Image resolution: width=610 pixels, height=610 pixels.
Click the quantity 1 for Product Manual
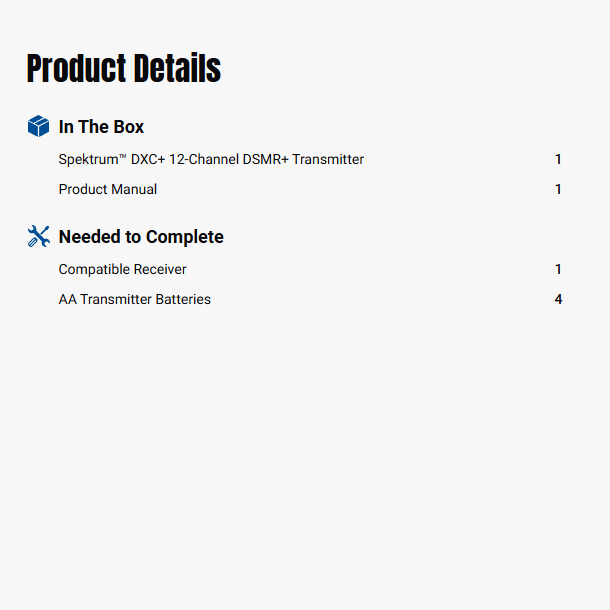tap(558, 189)
